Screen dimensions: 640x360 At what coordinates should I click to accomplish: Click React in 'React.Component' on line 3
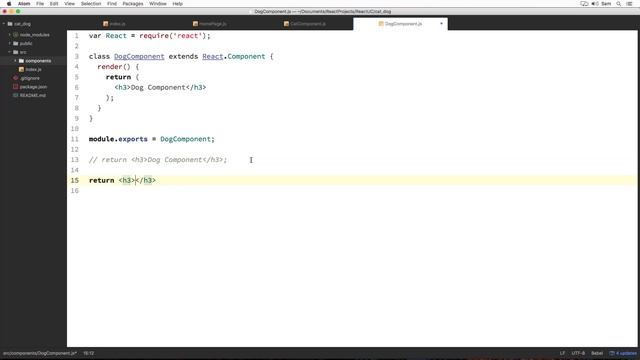click(213, 56)
